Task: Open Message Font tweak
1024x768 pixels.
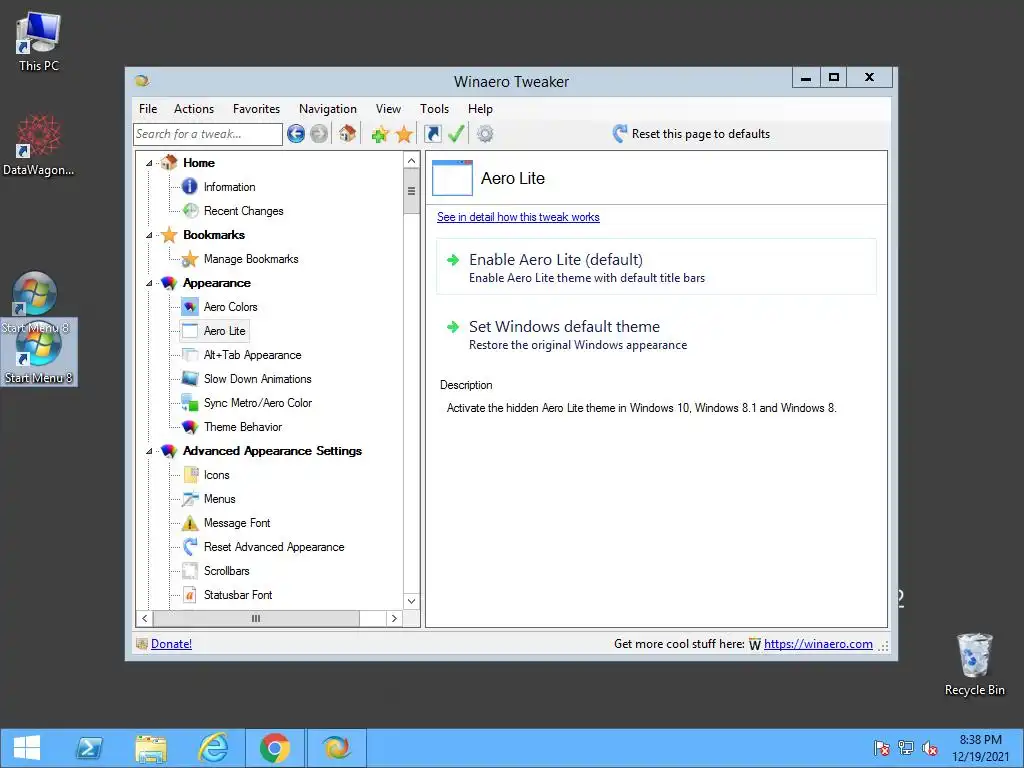Action: click(x=236, y=523)
